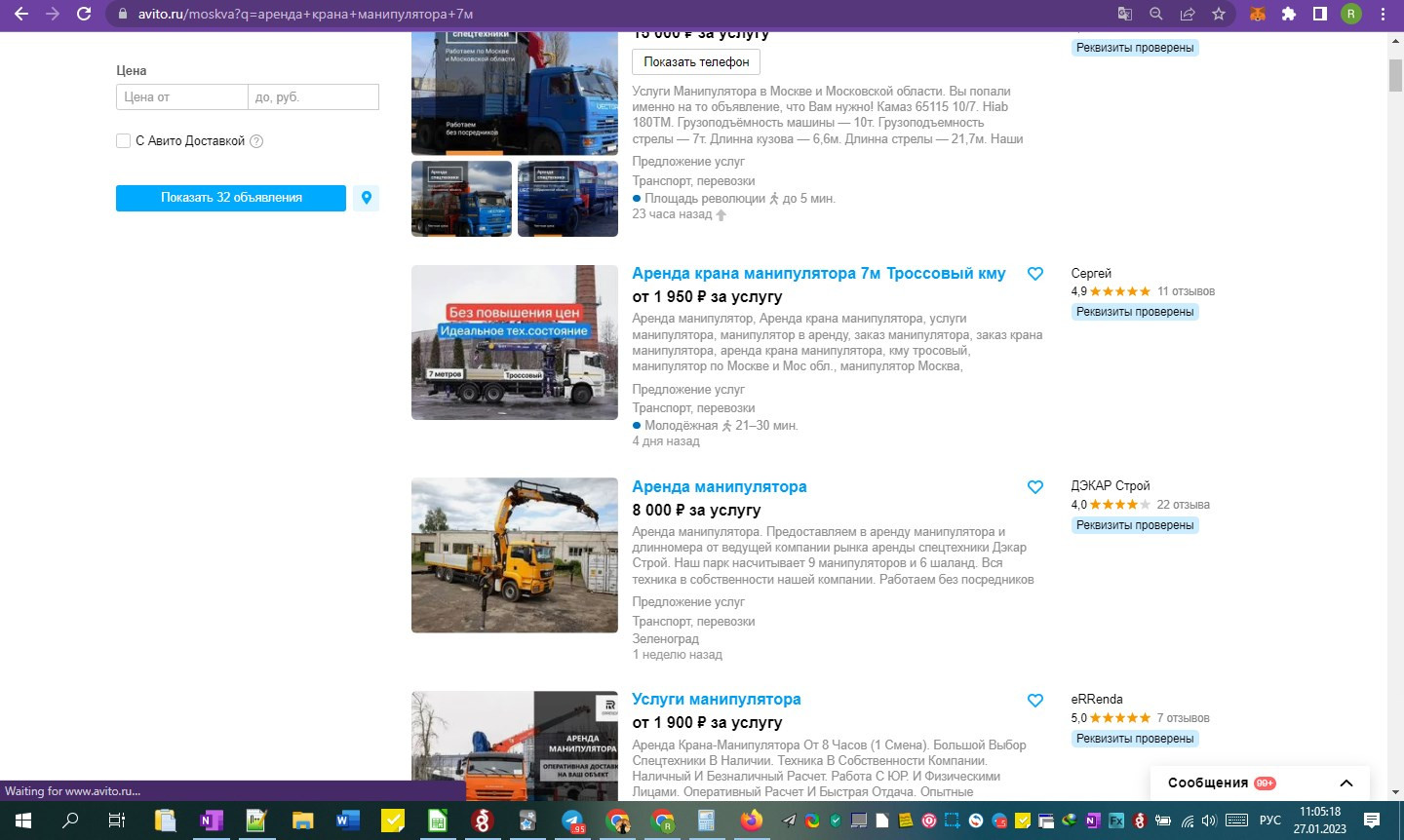This screenshot has width=1404, height=840.
Task: Reload the Avito page
Action: (84, 14)
